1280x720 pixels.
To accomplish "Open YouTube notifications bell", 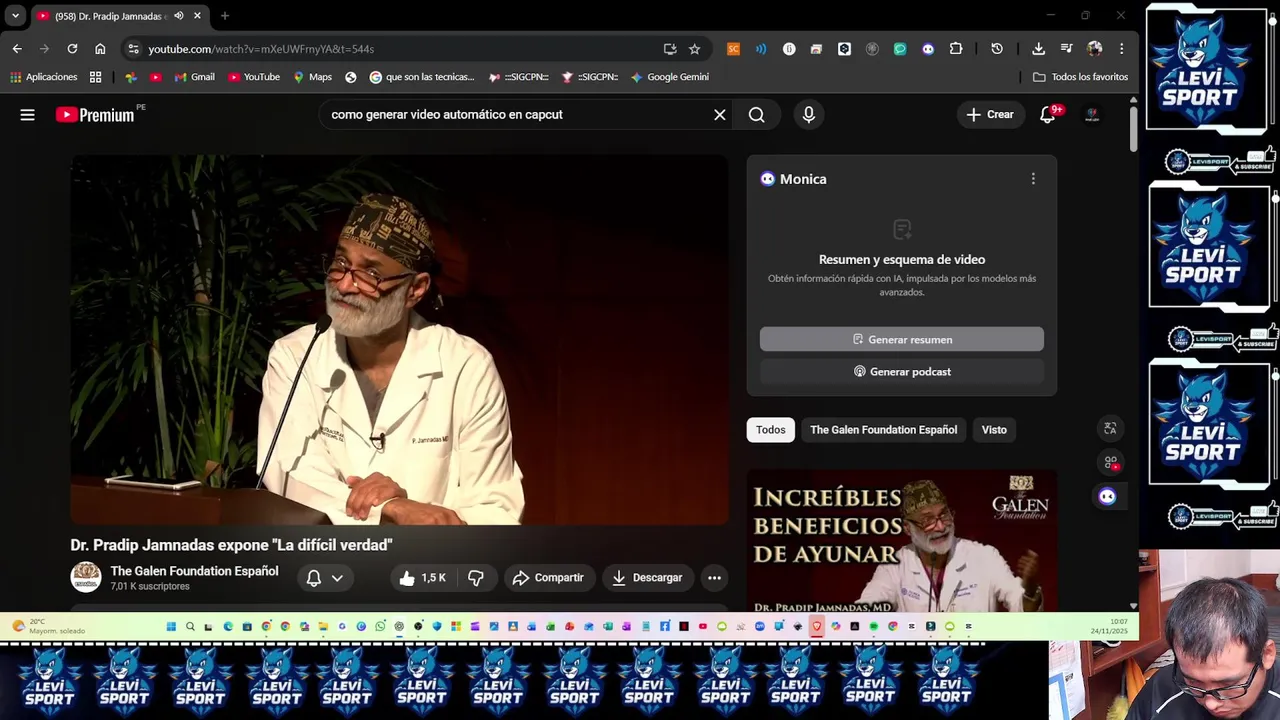I will point(1048,115).
